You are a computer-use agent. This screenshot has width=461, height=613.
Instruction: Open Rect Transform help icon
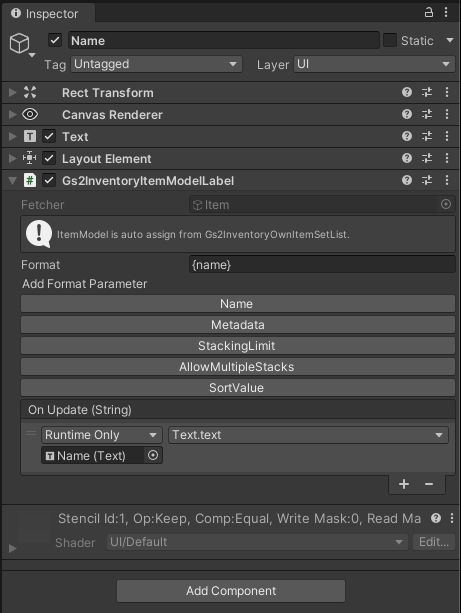tap(407, 92)
